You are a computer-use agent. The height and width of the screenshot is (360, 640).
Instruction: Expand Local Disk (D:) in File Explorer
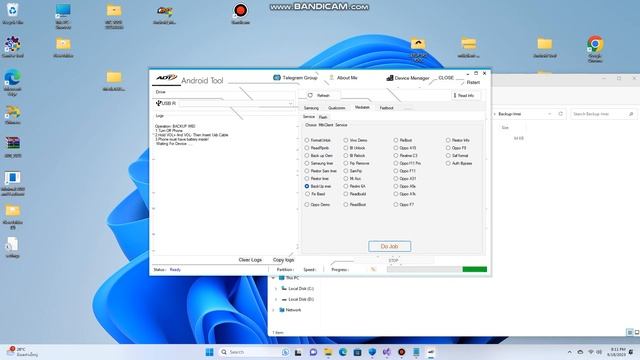point(276,299)
